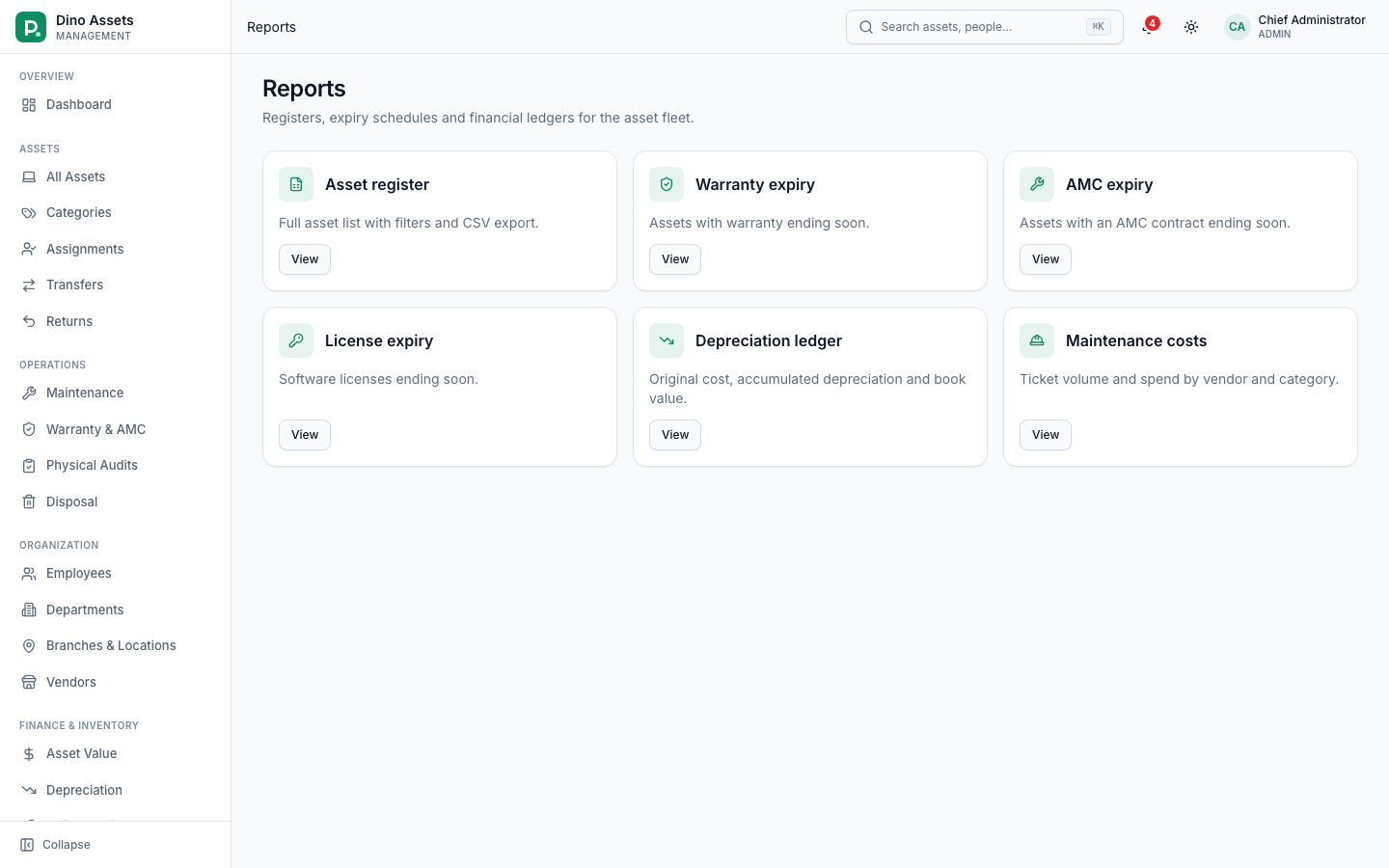Go to Depreciation in the sidebar
This screenshot has height=868, width=1389.
tap(116, 790)
